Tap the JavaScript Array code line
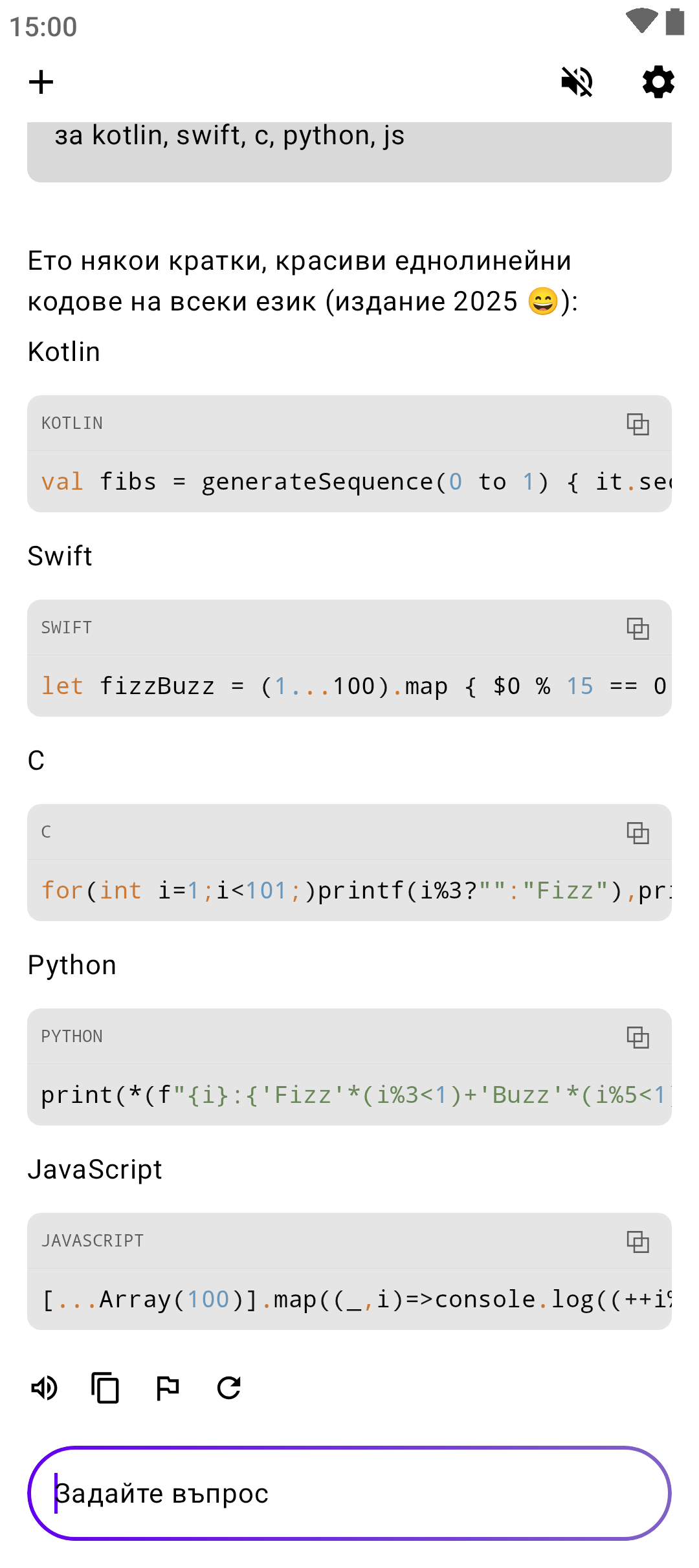Image resolution: width=699 pixels, height=1568 pixels. pyautogui.click(x=349, y=1300)
